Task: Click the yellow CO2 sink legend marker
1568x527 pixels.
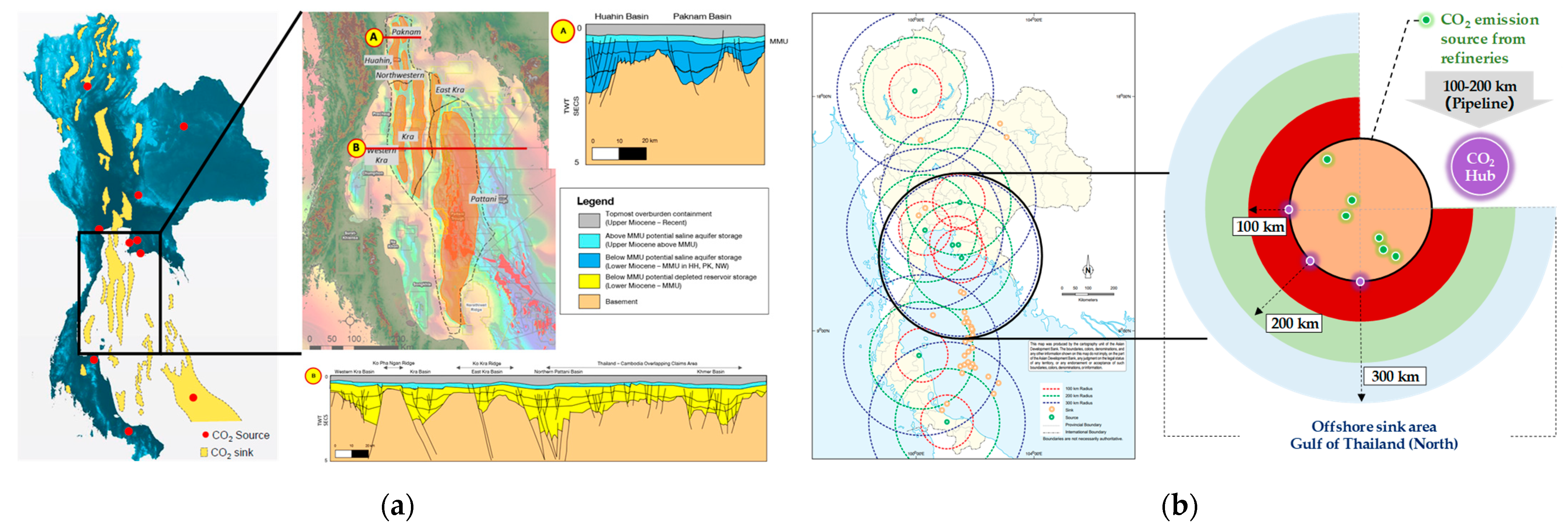Action: pyautogui.click(x=204, y=453)
